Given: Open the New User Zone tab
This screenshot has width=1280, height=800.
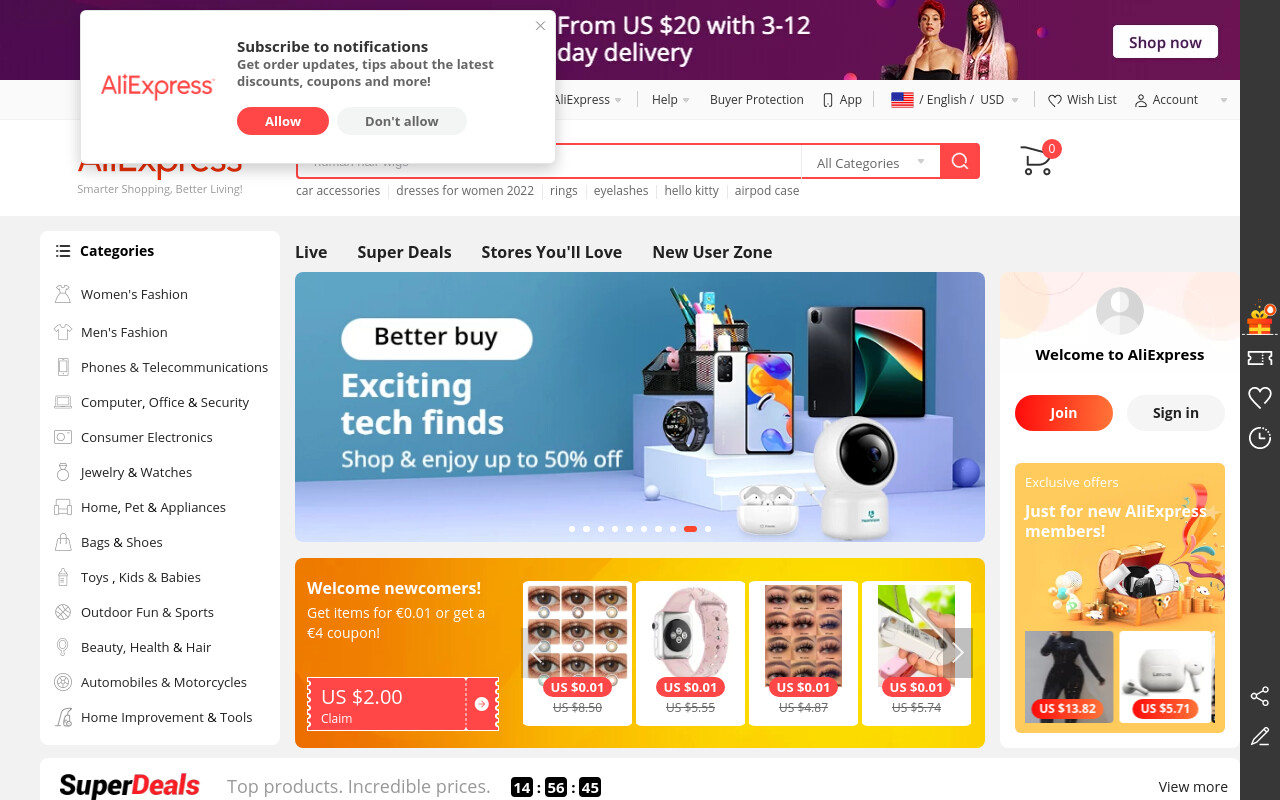Looking at the screenshot, I should [712, 252].
